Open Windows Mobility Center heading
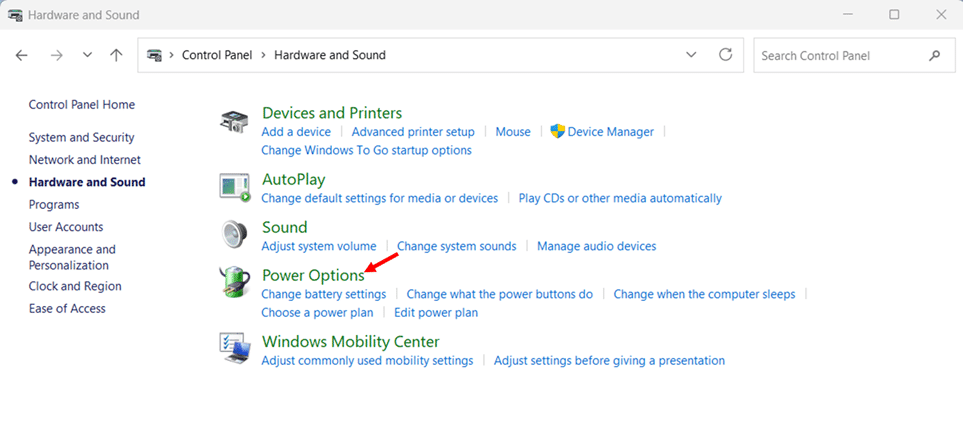The image size is (963, 439). click(x=351, y=341)
